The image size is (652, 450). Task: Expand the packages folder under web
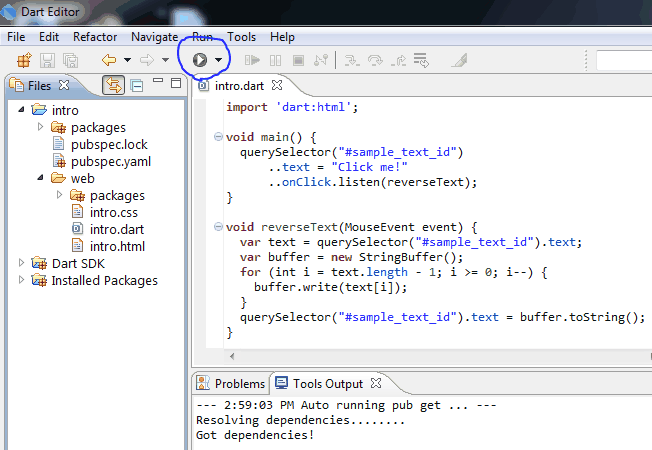pos(59,195)
